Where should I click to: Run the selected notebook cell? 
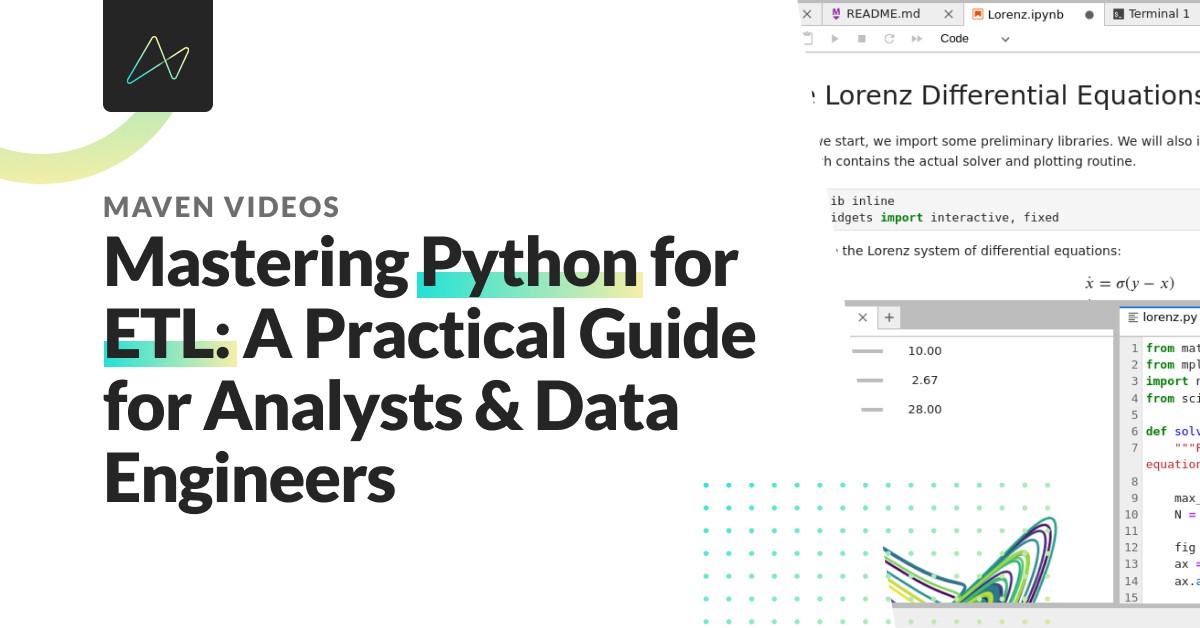(x=835, y=38)
